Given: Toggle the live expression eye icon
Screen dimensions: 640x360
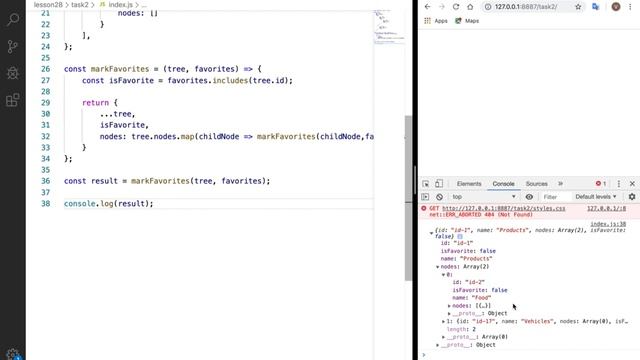Looking at the screenshot, I should (529, 197).
